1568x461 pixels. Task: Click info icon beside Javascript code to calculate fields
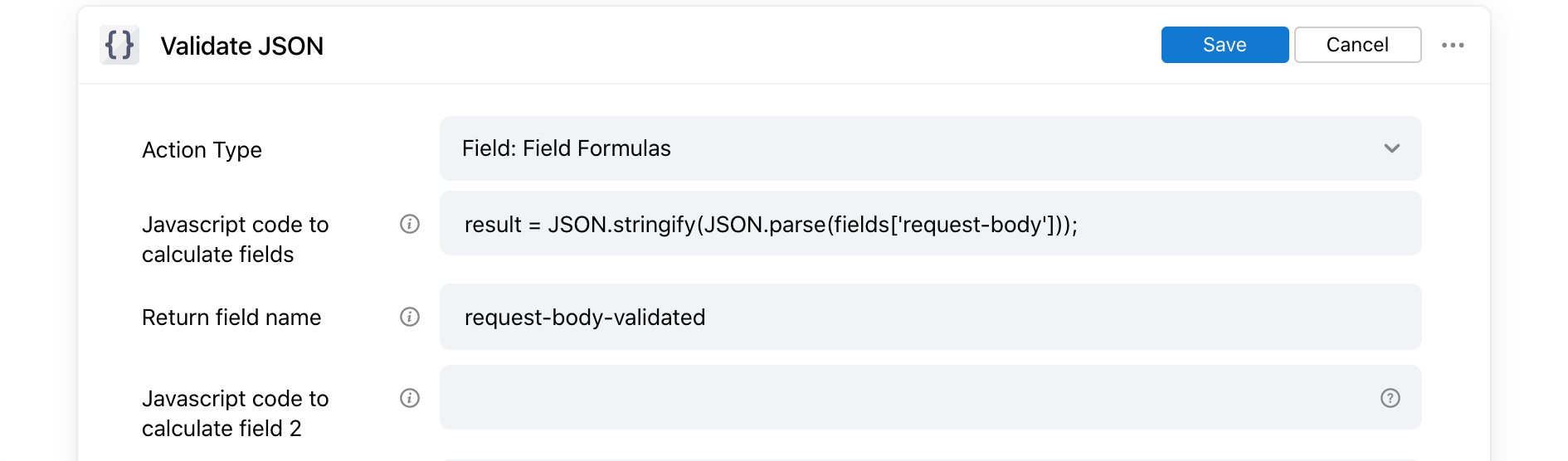click(410, 224)
